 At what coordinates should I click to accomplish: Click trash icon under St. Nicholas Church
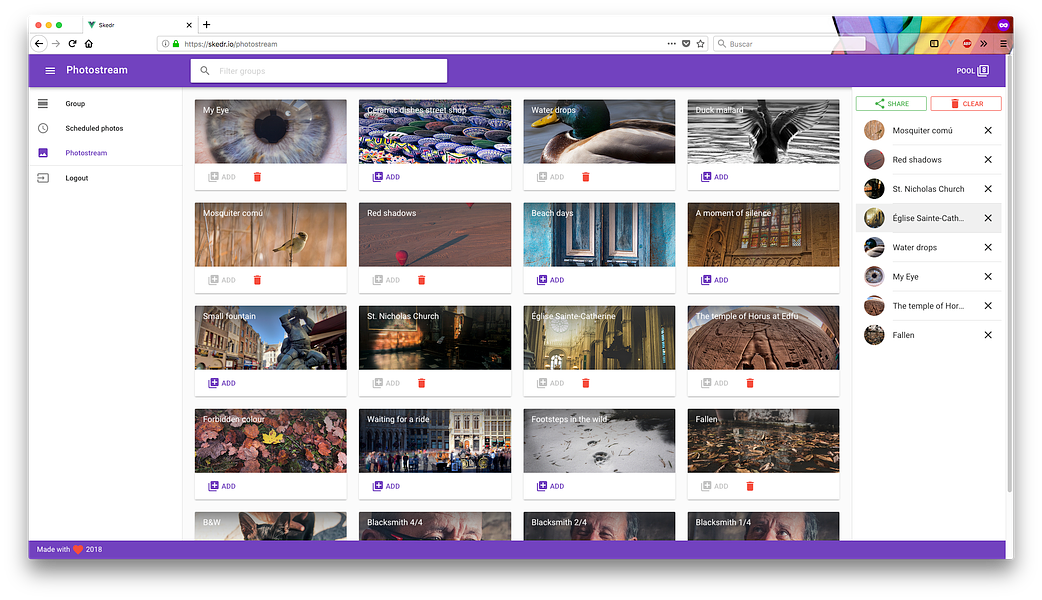point(421,383)
